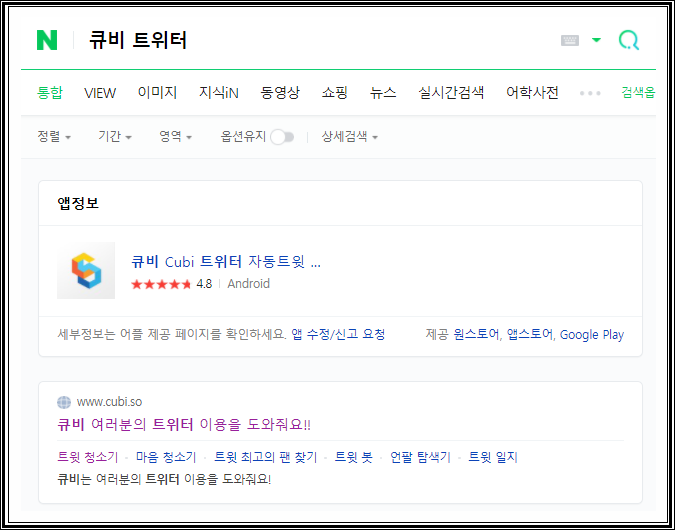
Task: Switch to the 동영상 tab
Action: 280,93
